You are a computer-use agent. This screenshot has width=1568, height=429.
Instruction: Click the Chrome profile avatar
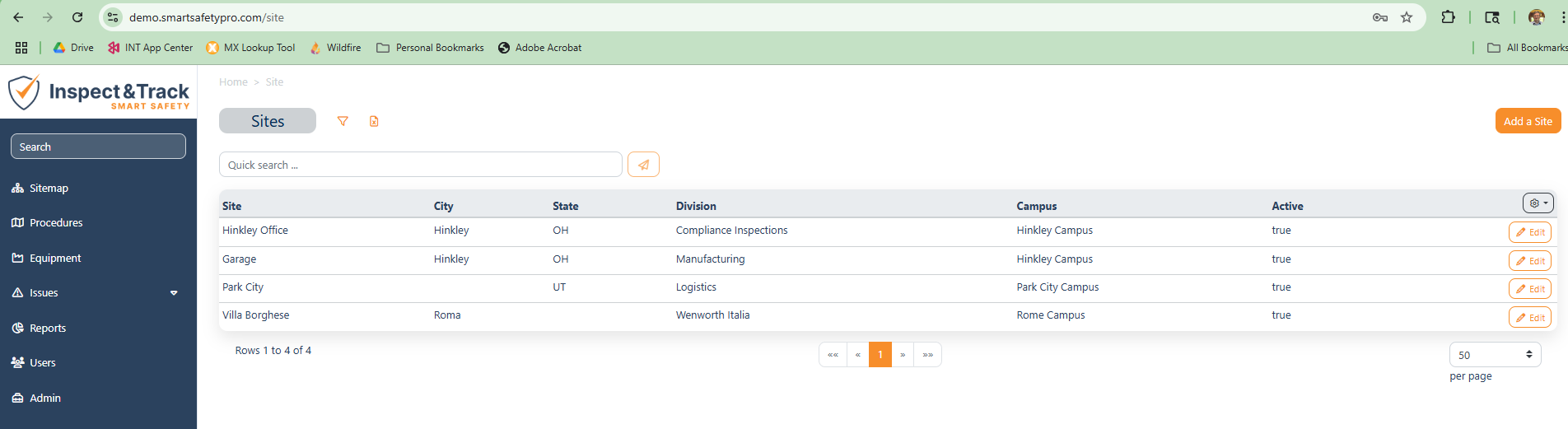pos(1537,17)
